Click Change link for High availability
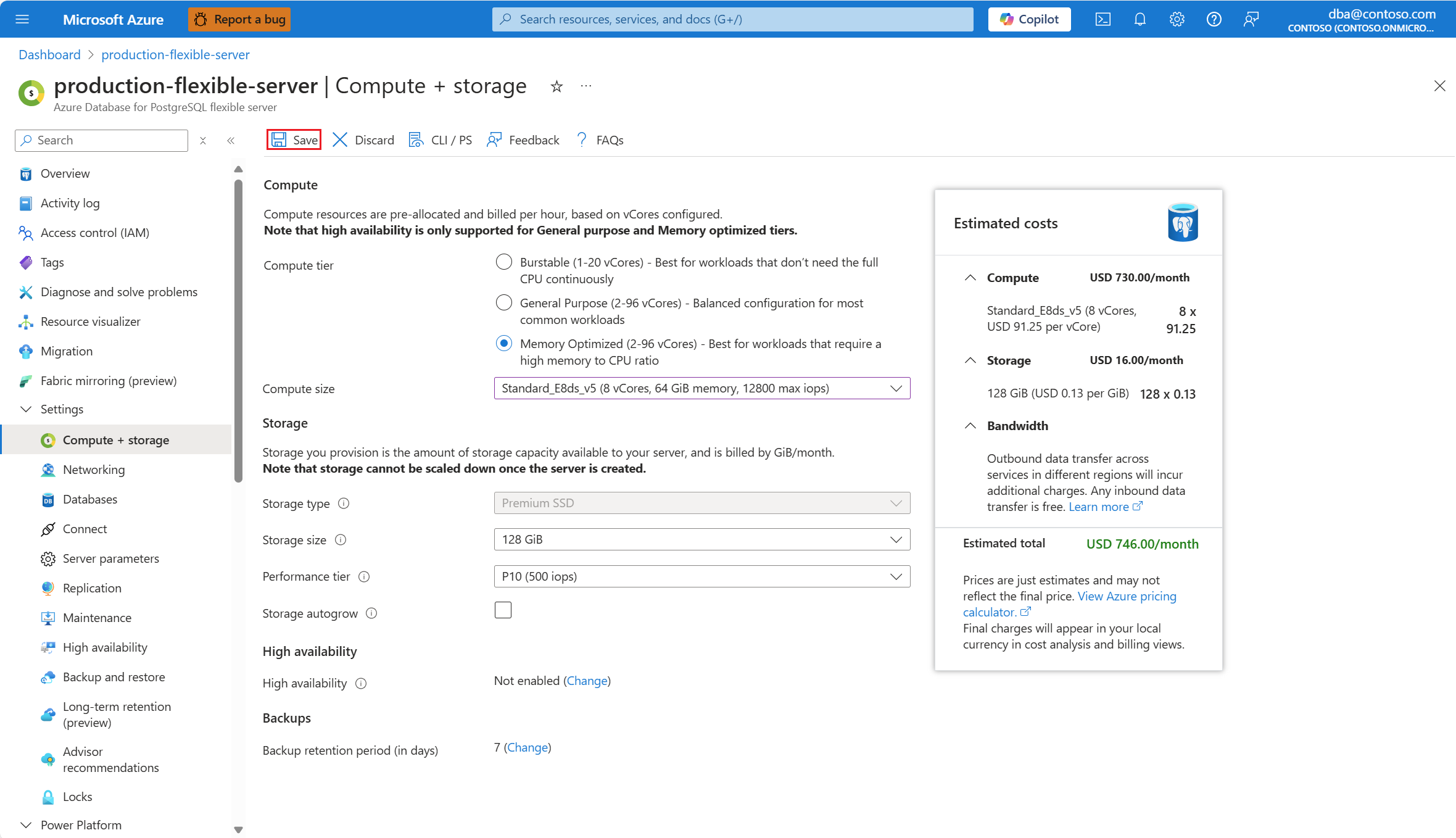The width and height of the screenshot is (1456, 838). (587, 681)
